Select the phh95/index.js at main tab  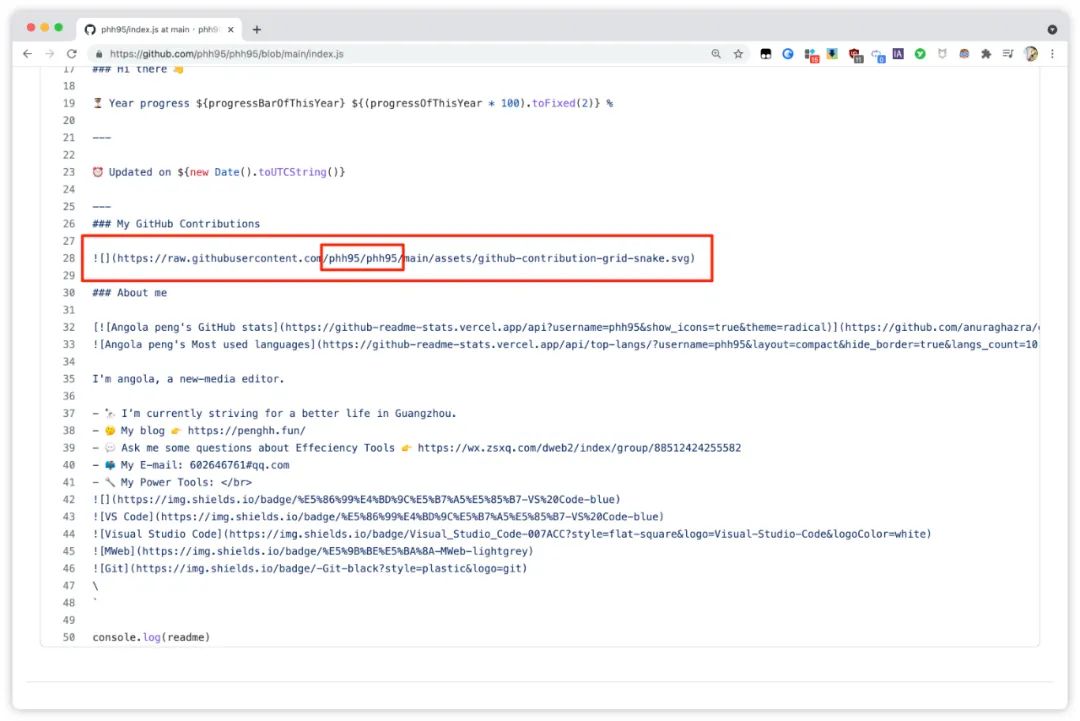point(158,30)
